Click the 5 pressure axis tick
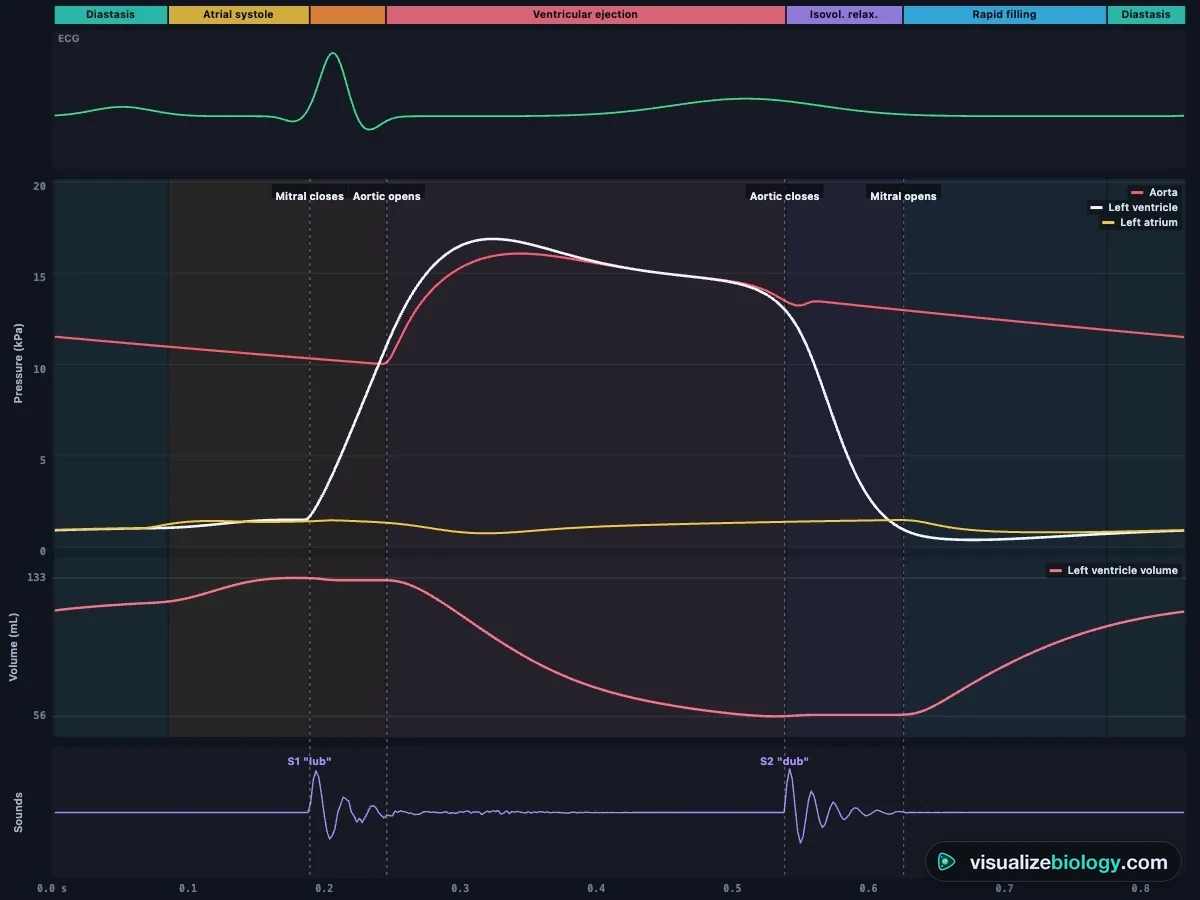 pyautogui.click(x=42, y=459)
